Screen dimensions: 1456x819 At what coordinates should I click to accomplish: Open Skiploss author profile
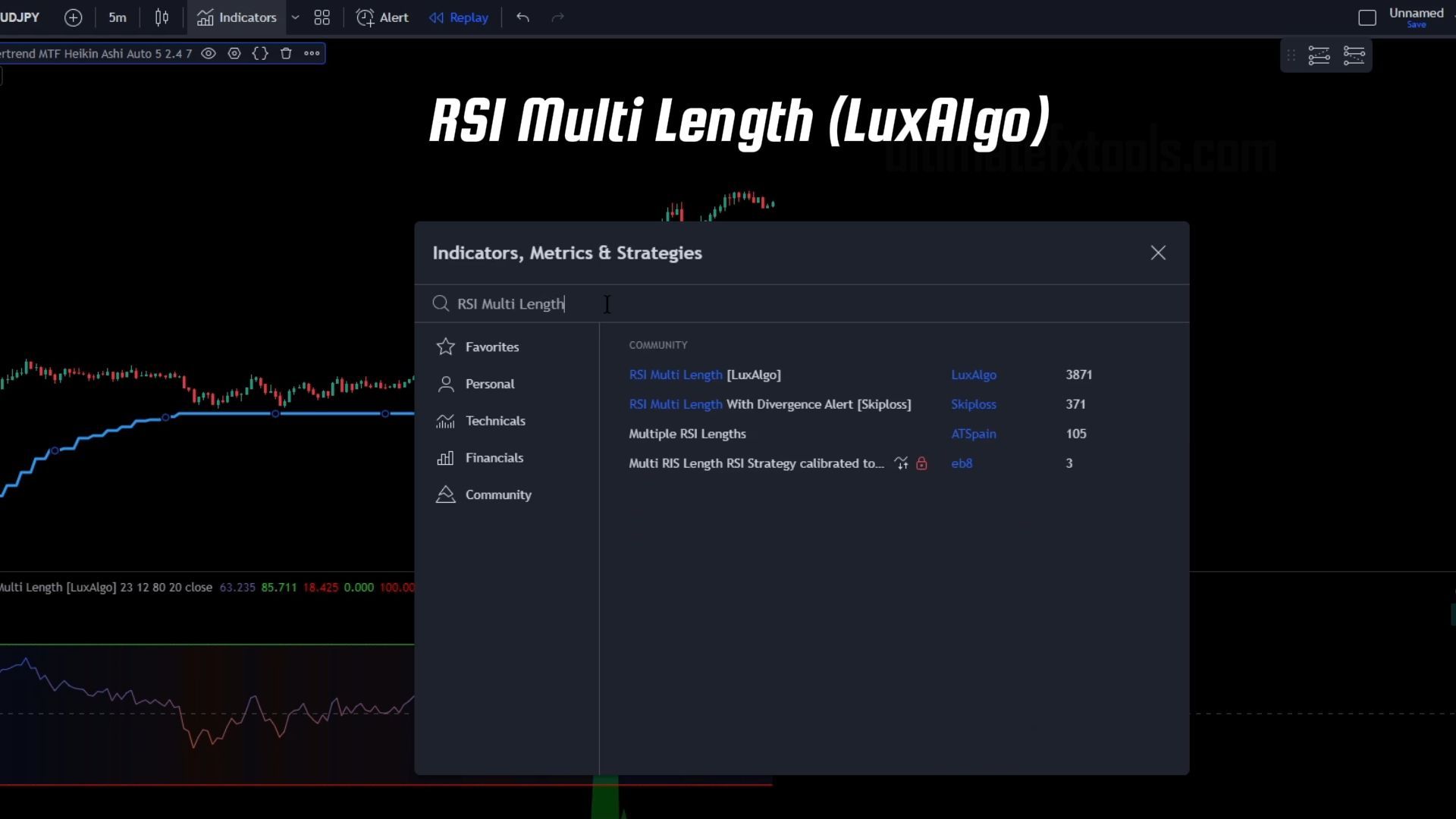[x=974, y=404]
